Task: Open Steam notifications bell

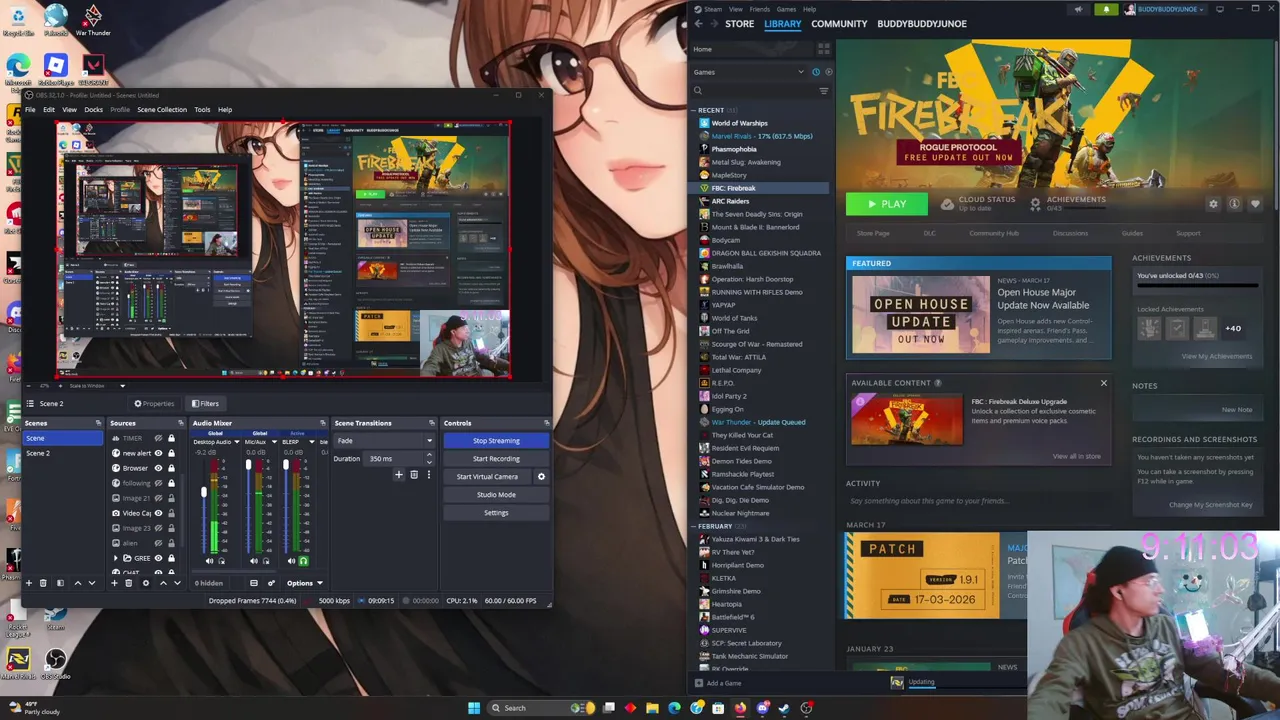Action: click(1106, 9)
